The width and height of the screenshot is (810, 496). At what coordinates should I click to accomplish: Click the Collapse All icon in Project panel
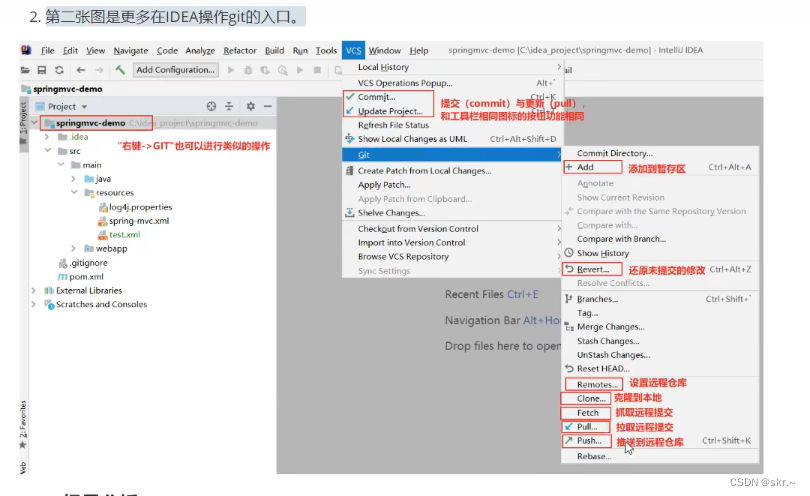tap(229, 106)
